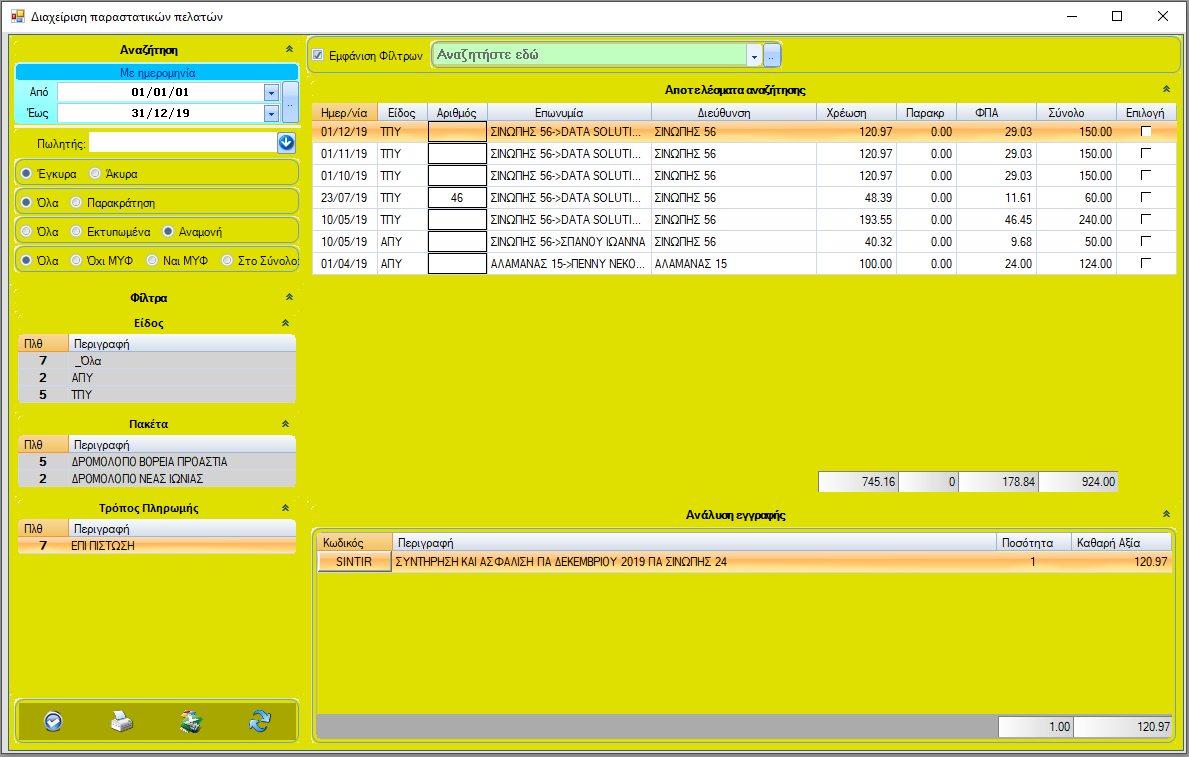Open the Από date dropdown

pyautogui.click(x=270, y=92)
